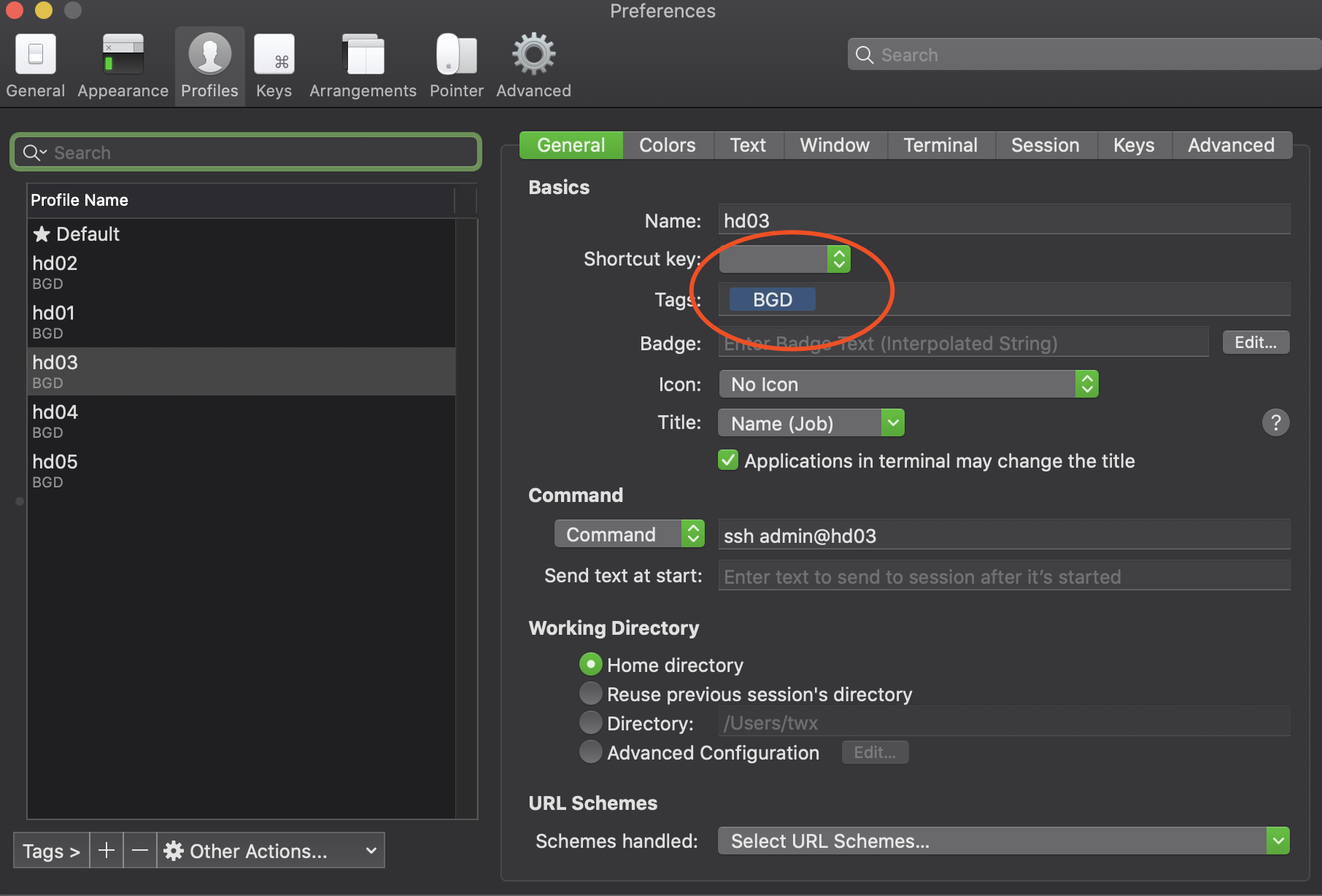Click the profile Name field

coord(1004,220)
